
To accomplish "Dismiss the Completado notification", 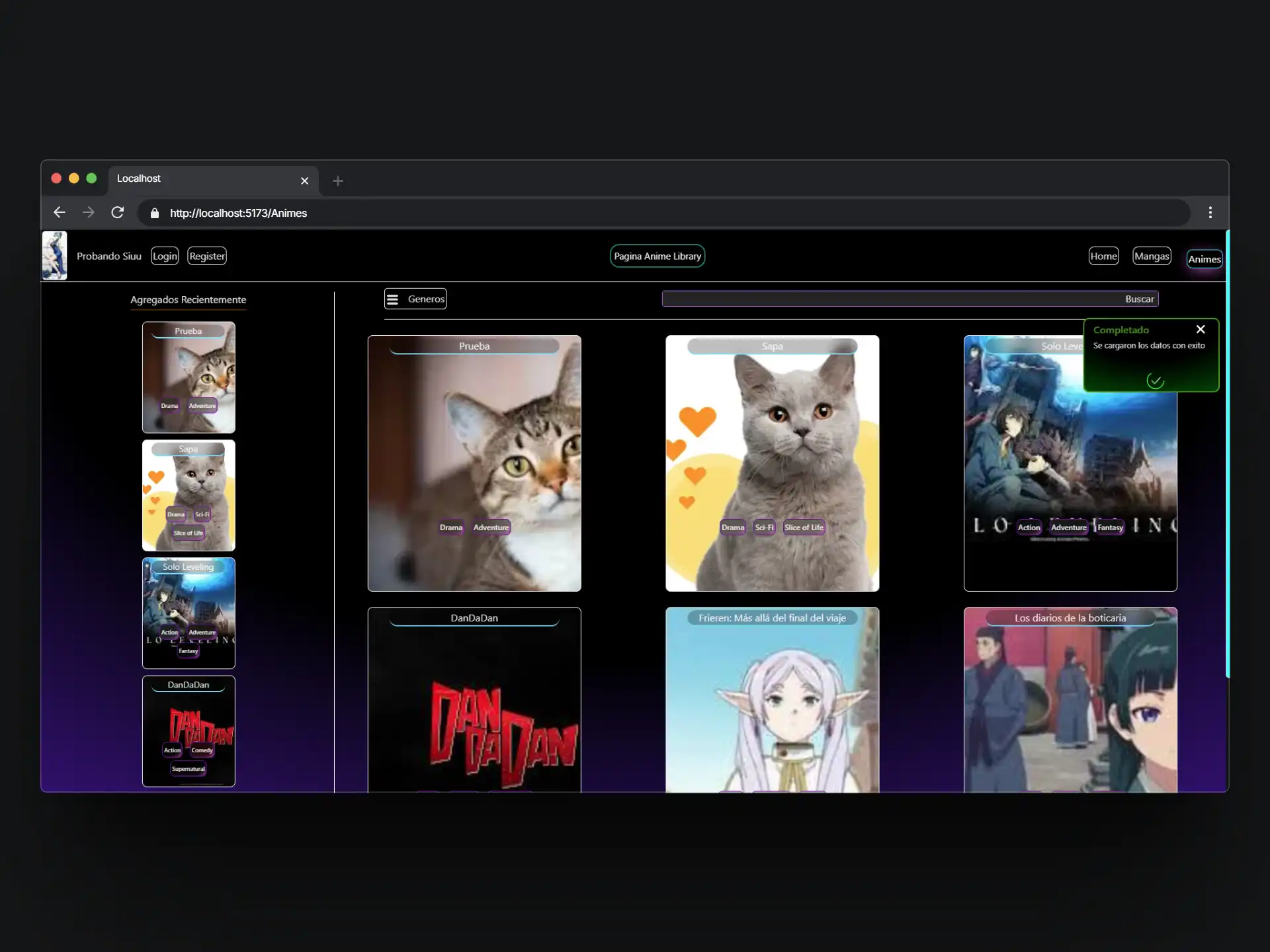I will pos(1201,329).
